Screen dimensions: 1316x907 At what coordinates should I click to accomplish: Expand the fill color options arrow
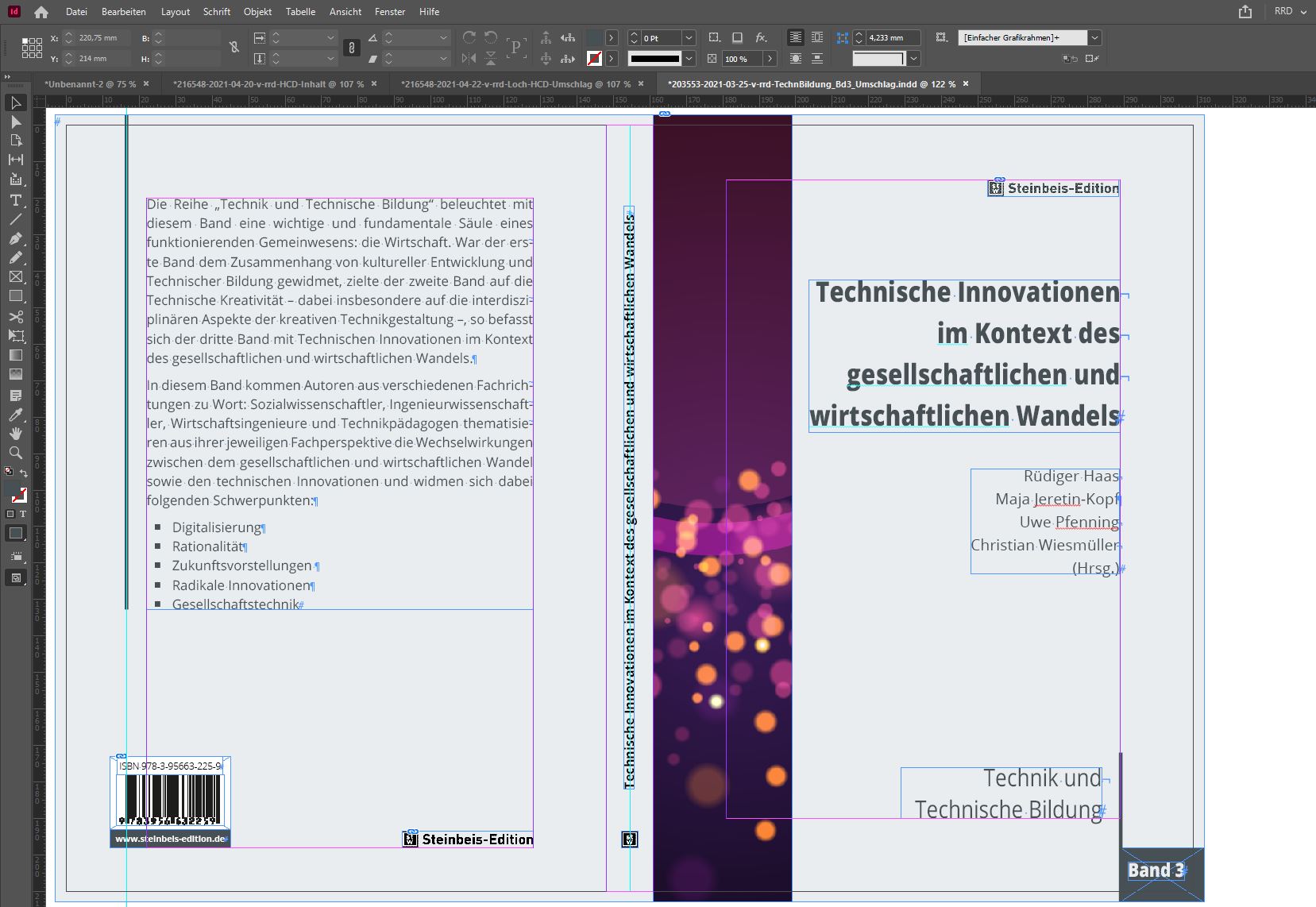[612, 37]
